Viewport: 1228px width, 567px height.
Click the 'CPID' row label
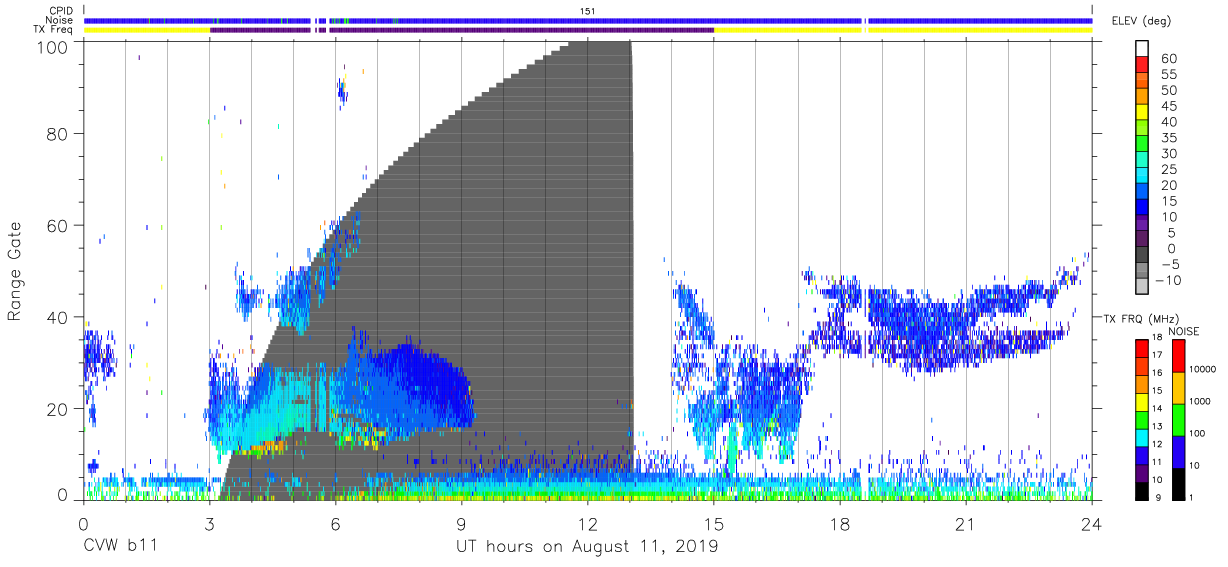coord(62,10)
